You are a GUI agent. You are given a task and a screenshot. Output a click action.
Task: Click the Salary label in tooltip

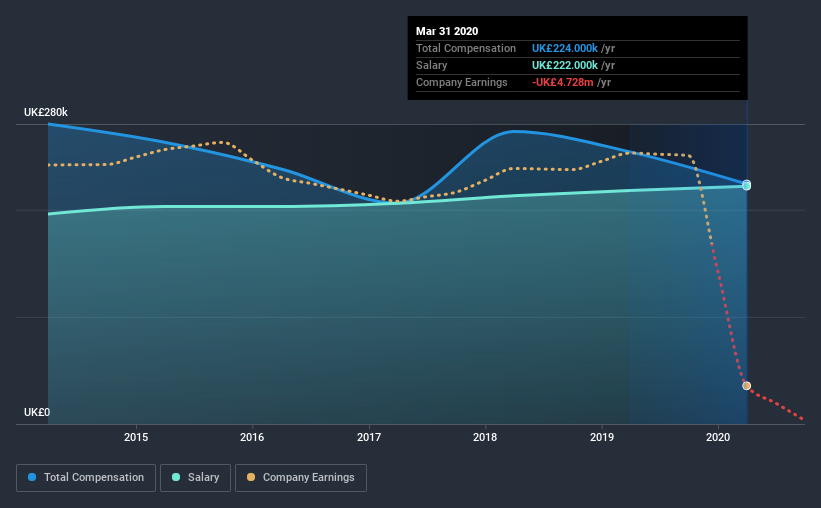(x=431, y=65)
